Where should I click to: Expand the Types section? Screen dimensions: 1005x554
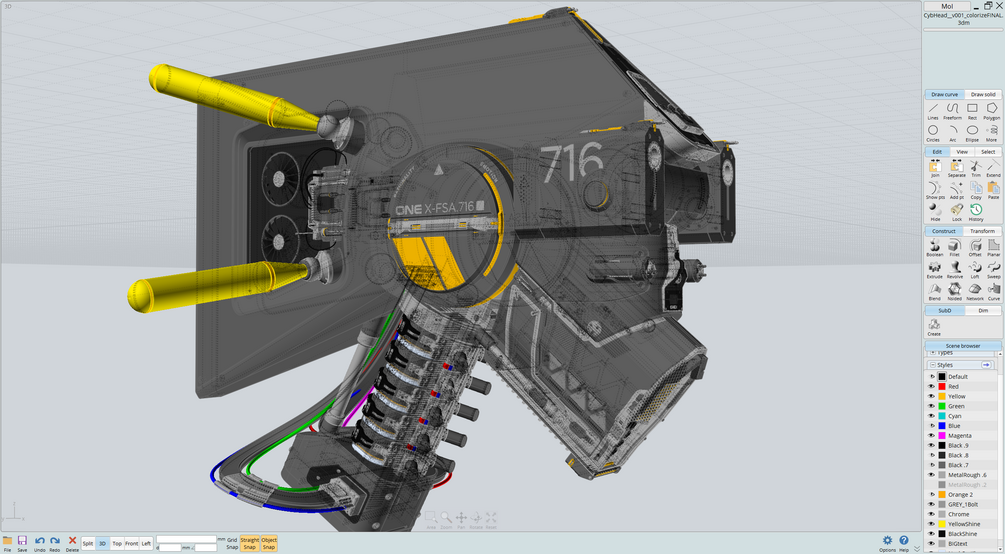[x=933, y=353]
